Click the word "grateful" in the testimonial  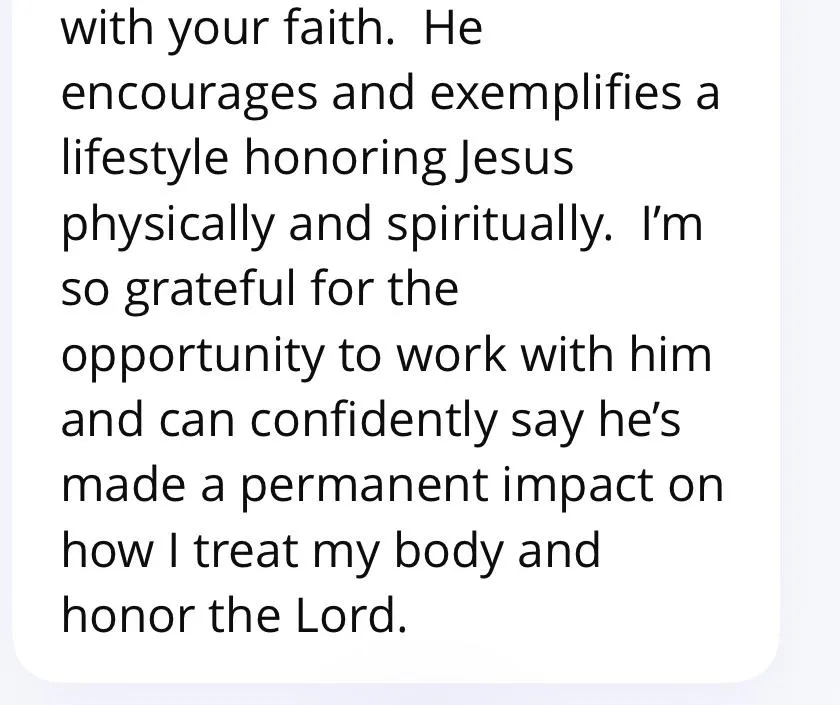click(210, 291)
